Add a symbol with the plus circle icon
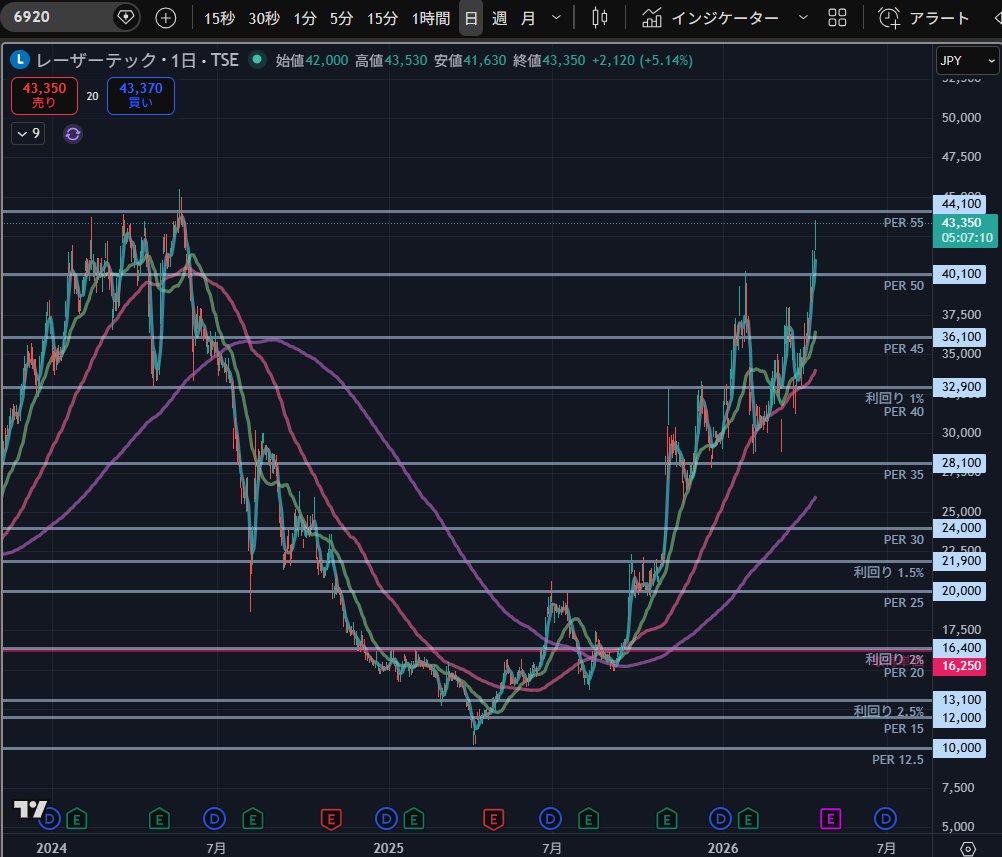 (x=166, y=18)
